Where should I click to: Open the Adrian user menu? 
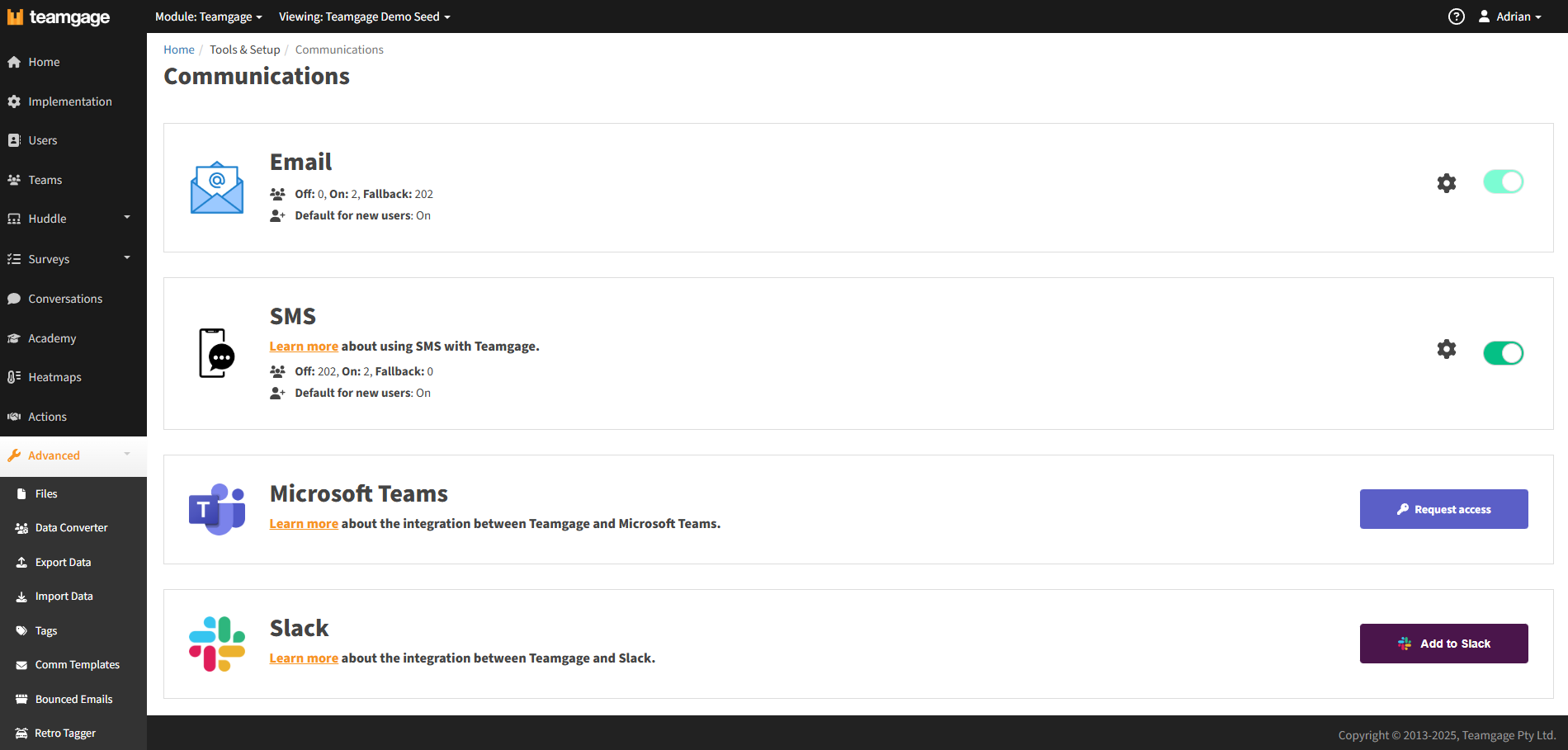[1510, 17]
